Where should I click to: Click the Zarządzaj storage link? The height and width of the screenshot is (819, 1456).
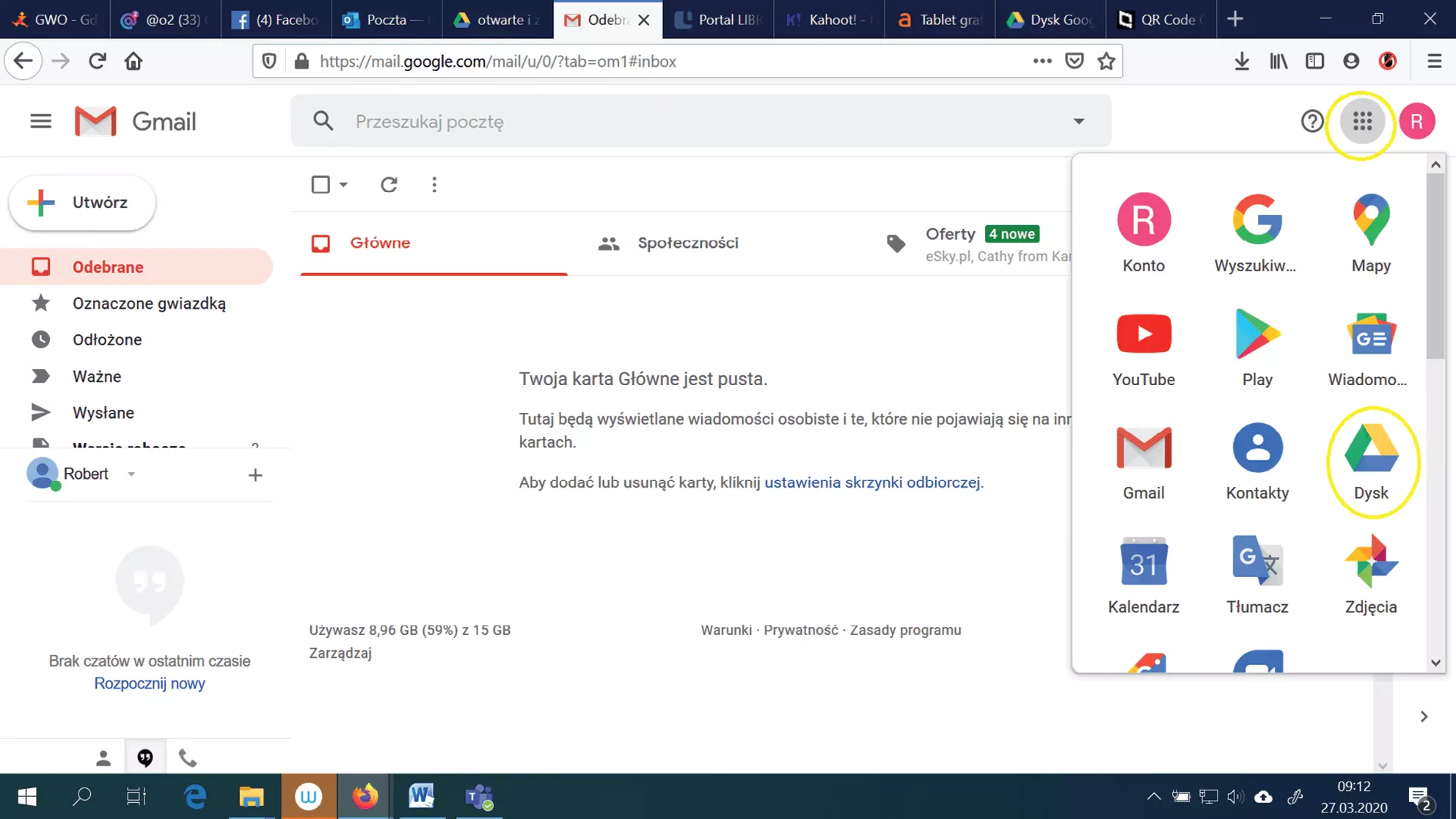point(340,653)
